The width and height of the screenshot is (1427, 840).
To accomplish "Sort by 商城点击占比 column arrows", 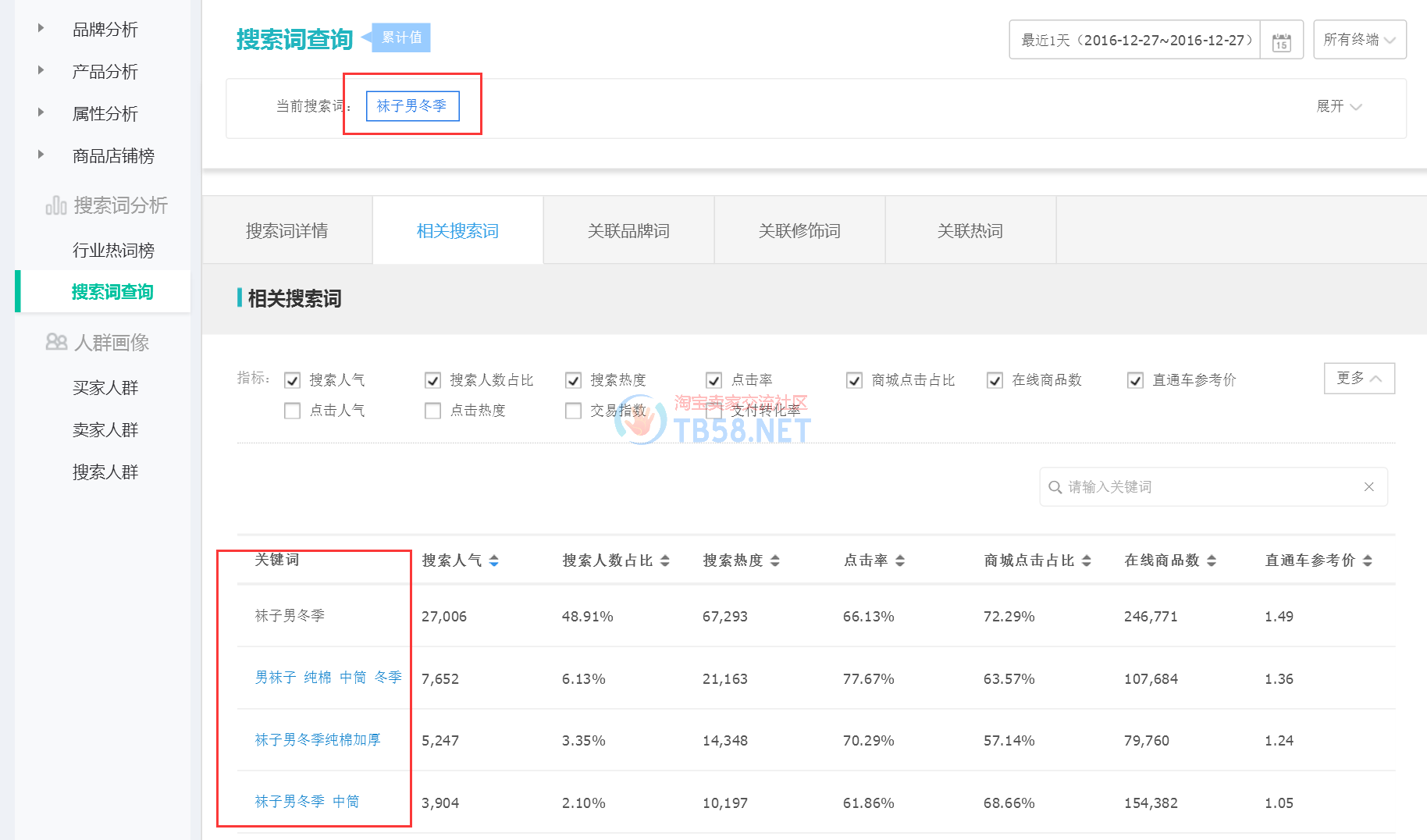I will [1086, 561].
